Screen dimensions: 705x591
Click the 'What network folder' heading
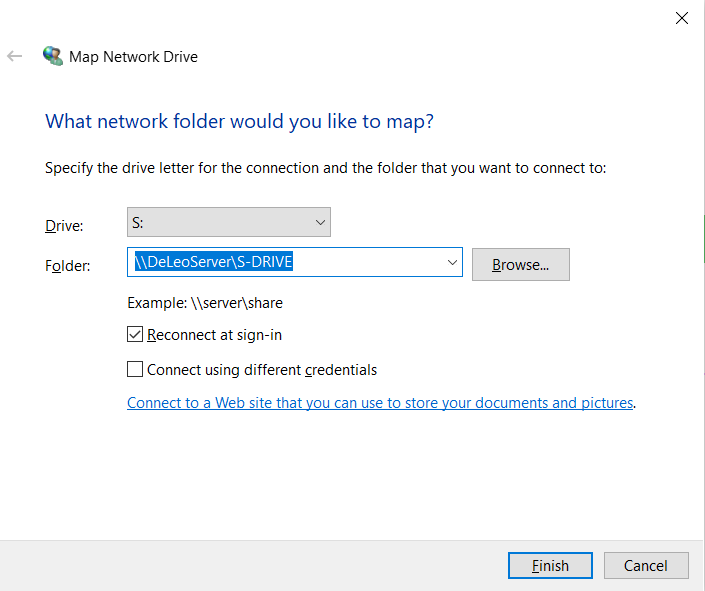point(239,122)
